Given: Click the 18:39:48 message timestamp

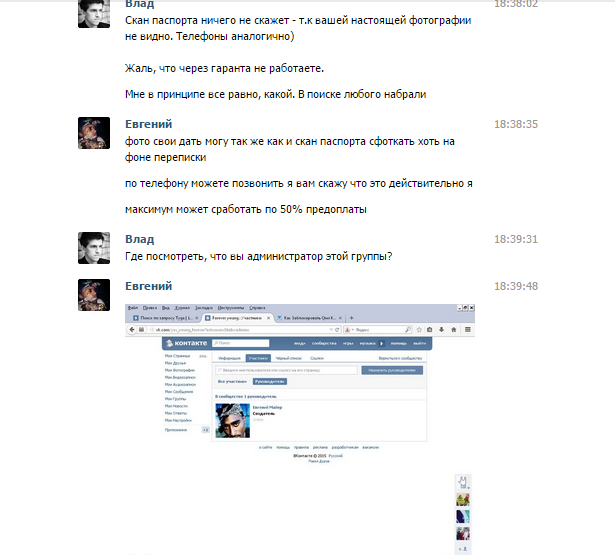Looking at the screenshot, I should tap(516, 286).
